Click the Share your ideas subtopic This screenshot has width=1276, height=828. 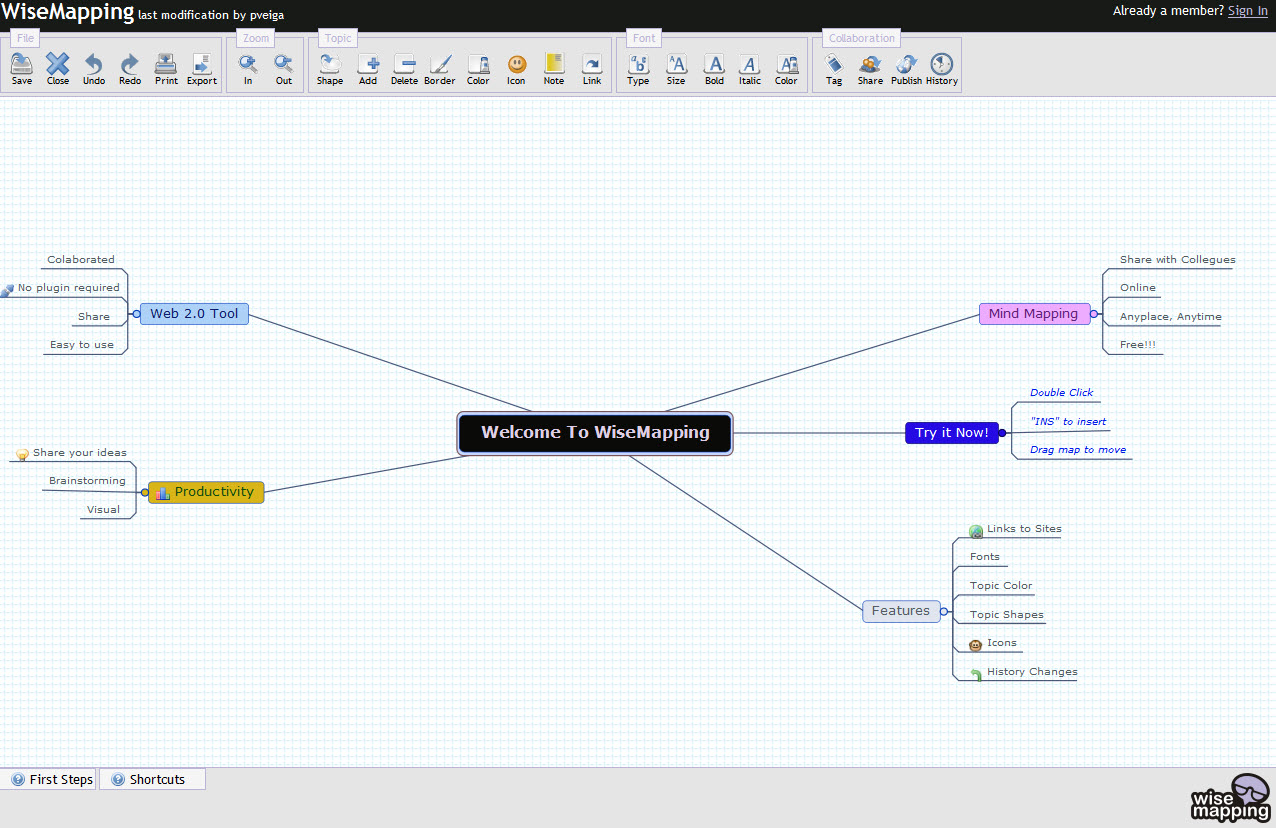[80, 452]
